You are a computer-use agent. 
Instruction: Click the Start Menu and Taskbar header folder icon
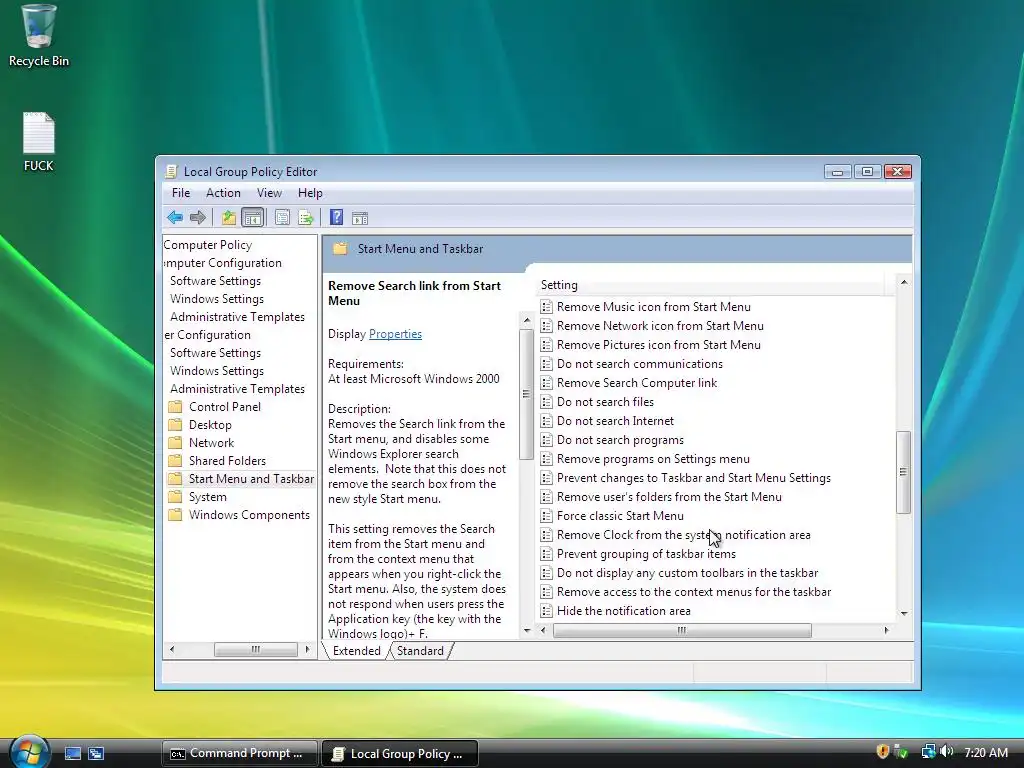(340, 249)
